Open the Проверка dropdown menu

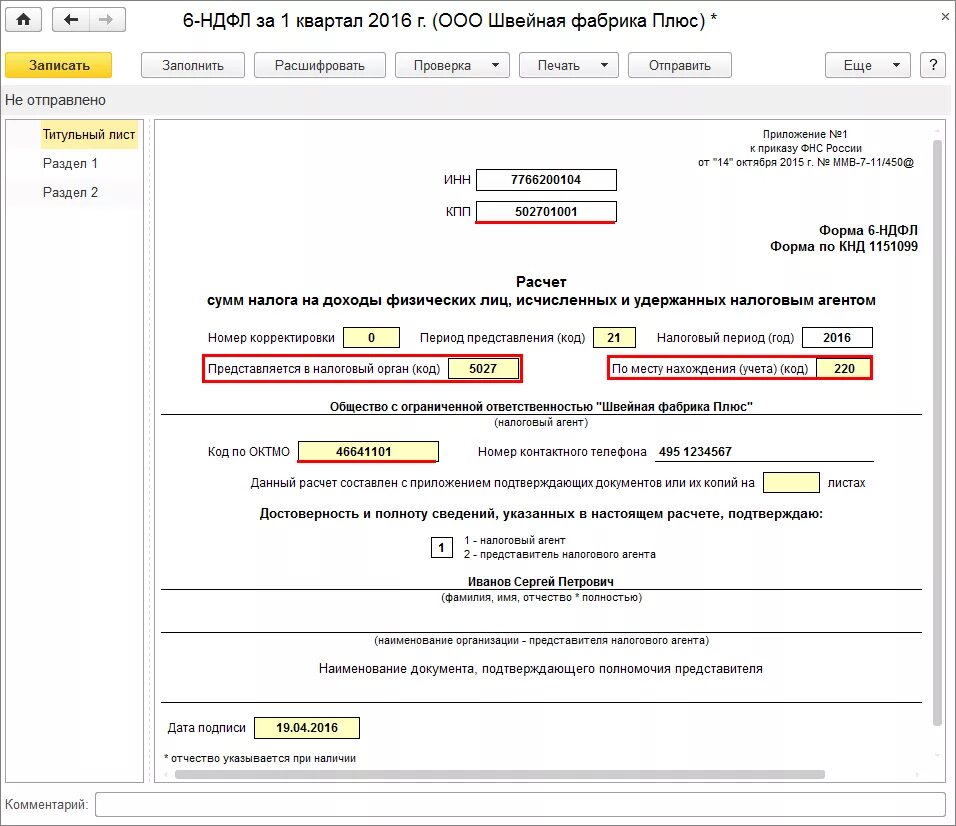point(452,65)
